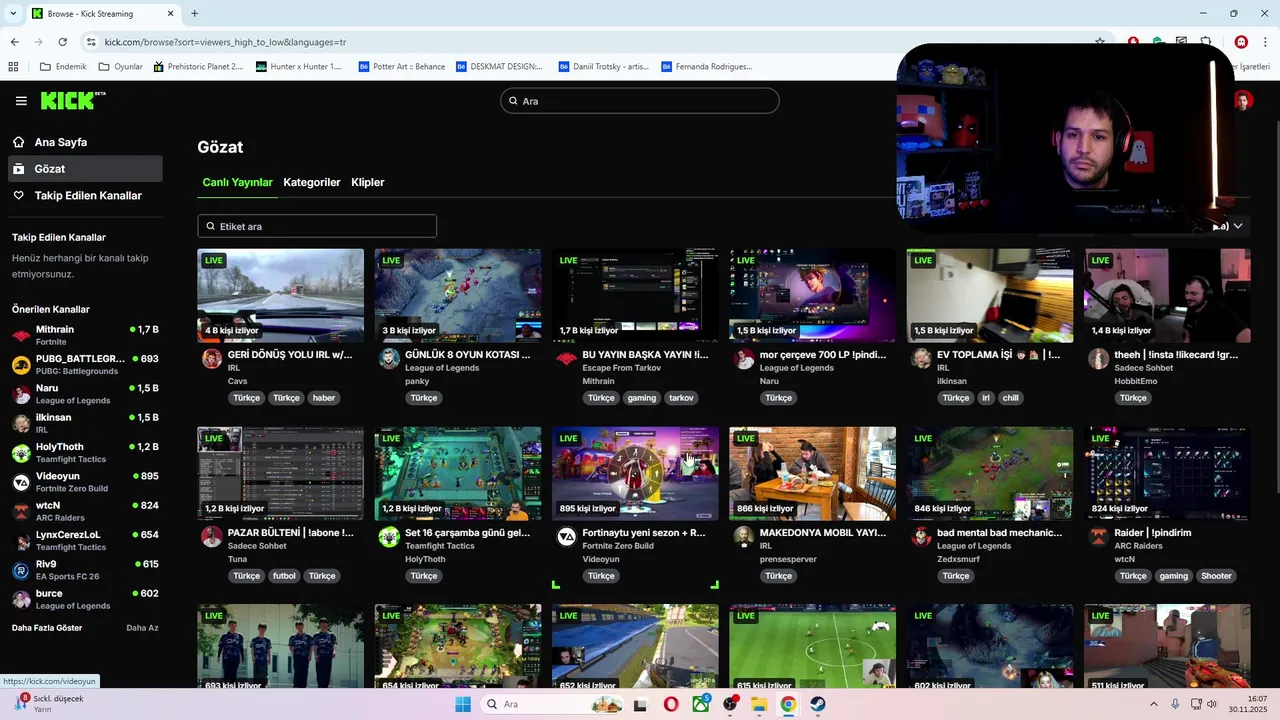Open the hamburger sidebar menu

tap(21, 101)
